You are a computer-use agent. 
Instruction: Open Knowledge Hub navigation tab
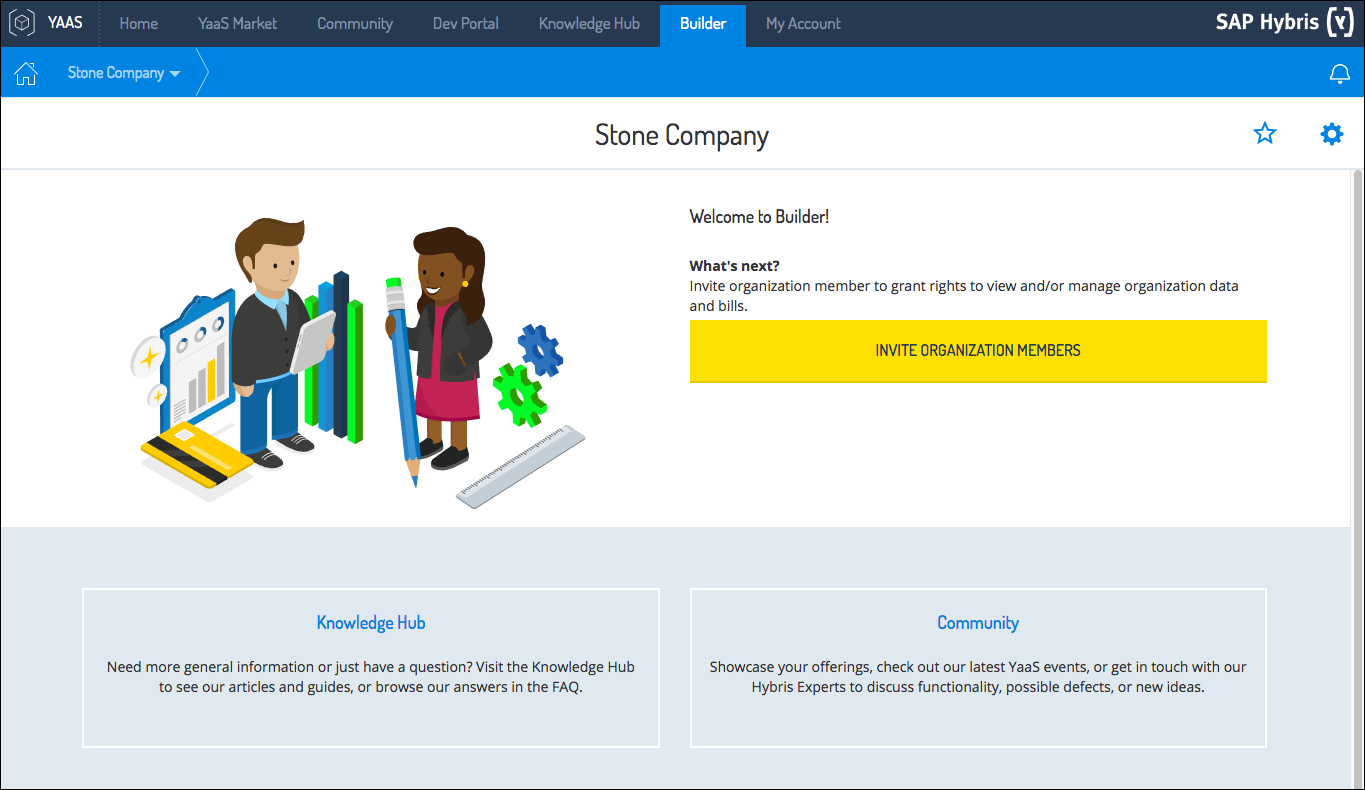[589, 23]
